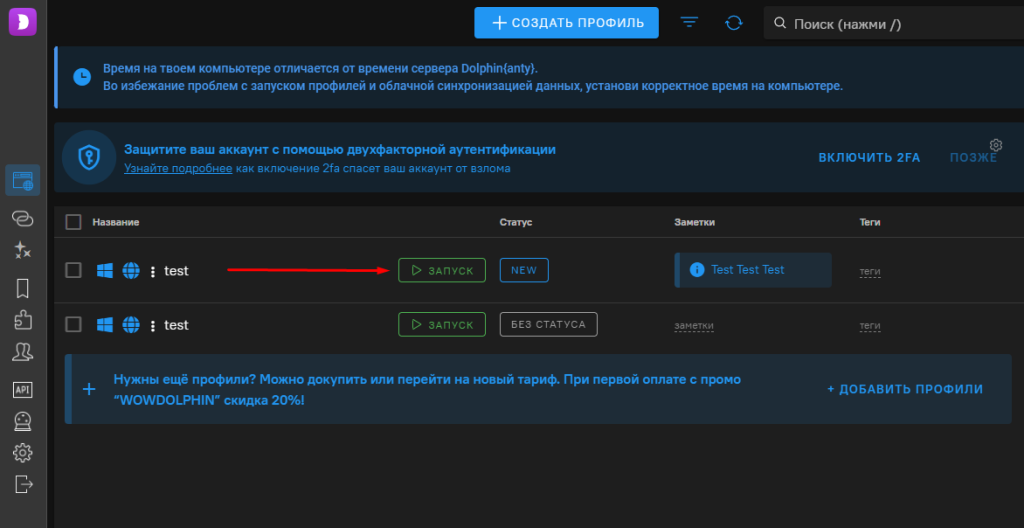Open three-dot menu for first test profile
Screen dimensions: 1024x528
(x=152, y=271)
